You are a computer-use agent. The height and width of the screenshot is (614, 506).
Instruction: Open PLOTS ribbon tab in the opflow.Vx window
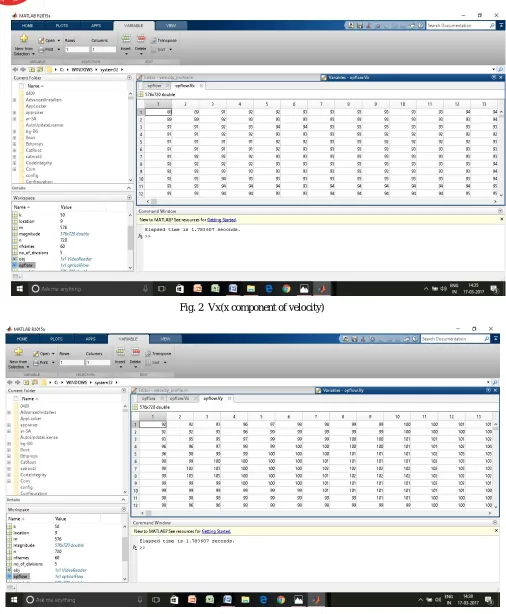pos(61,25)
